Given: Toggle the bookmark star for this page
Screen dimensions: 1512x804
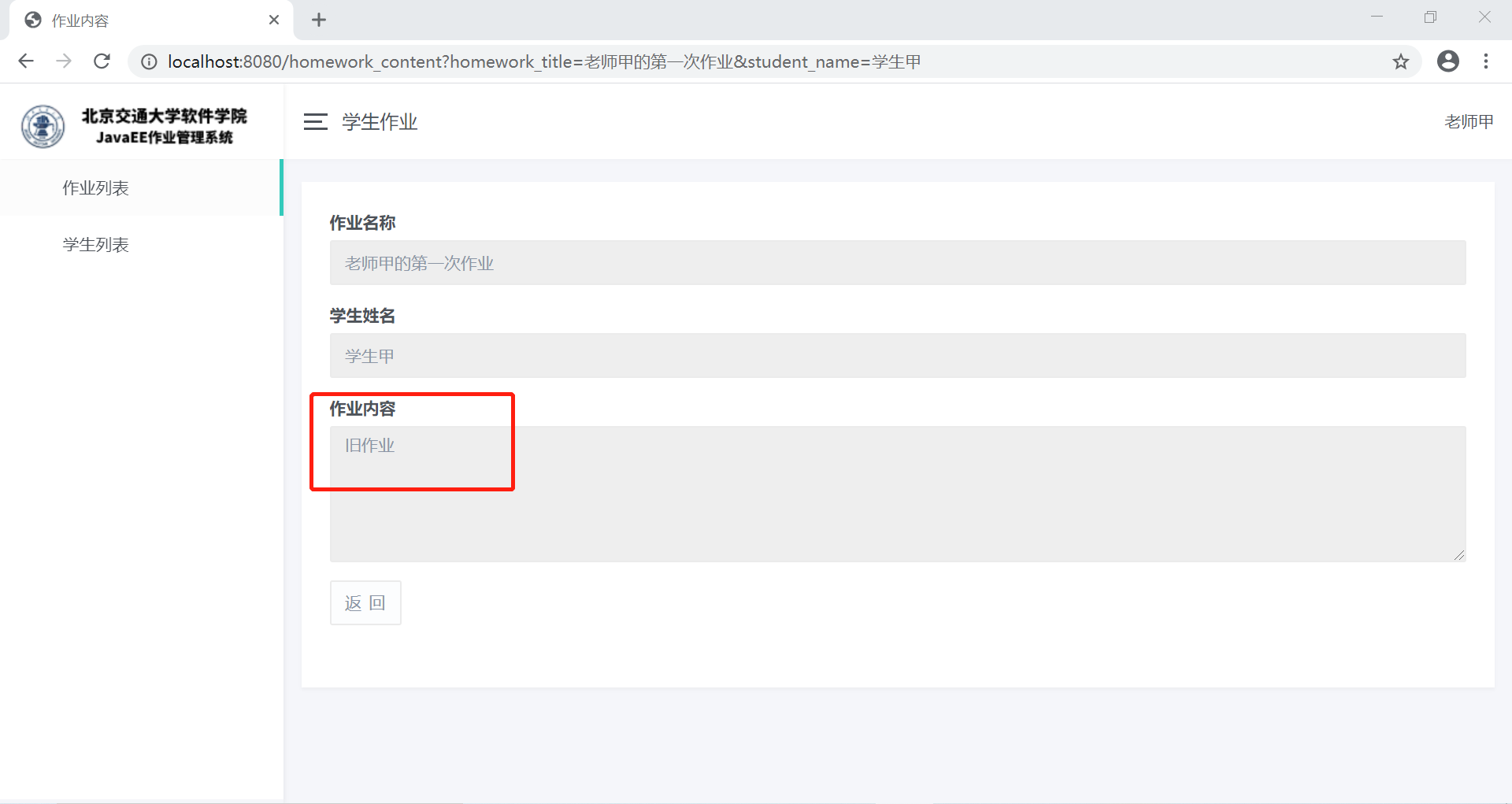Looking at the screenshot, I should [1401, 61].
